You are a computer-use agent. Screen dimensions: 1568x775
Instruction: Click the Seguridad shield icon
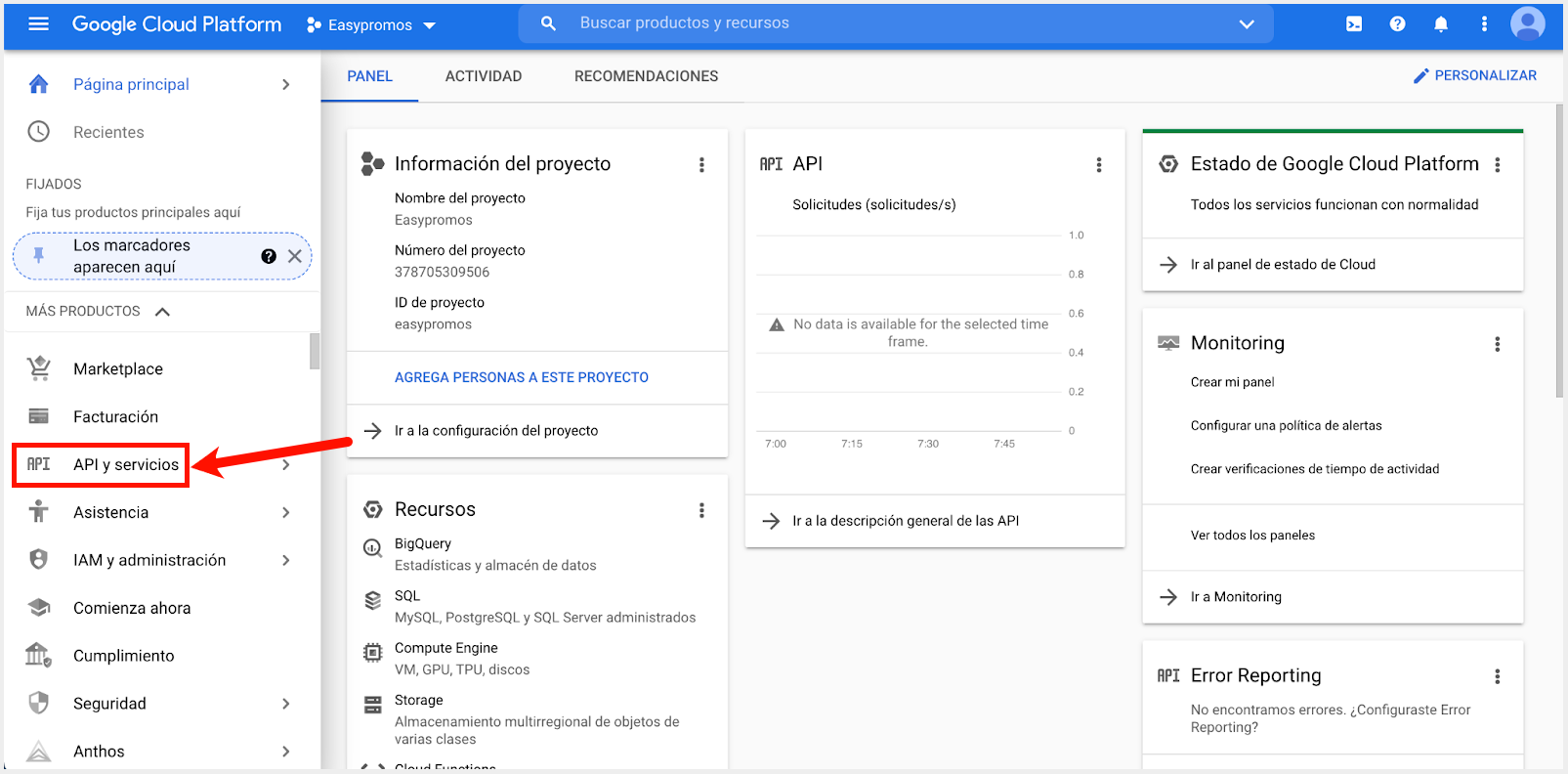click(38, 703)
